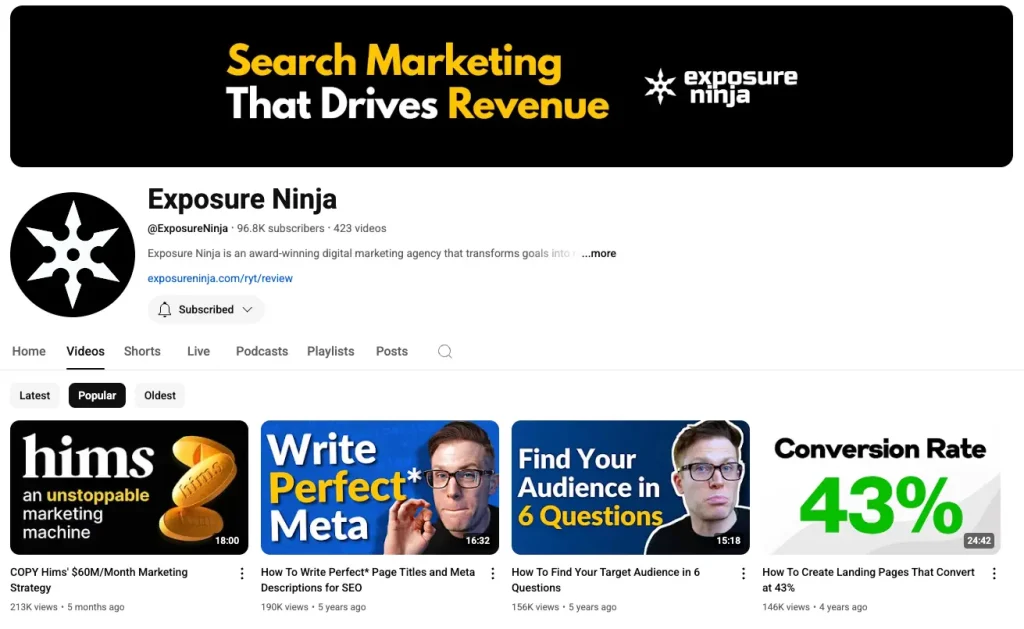Select the Oldest sort chip
The width and height of the screenshot is (1024, 629).
[160, 395]
